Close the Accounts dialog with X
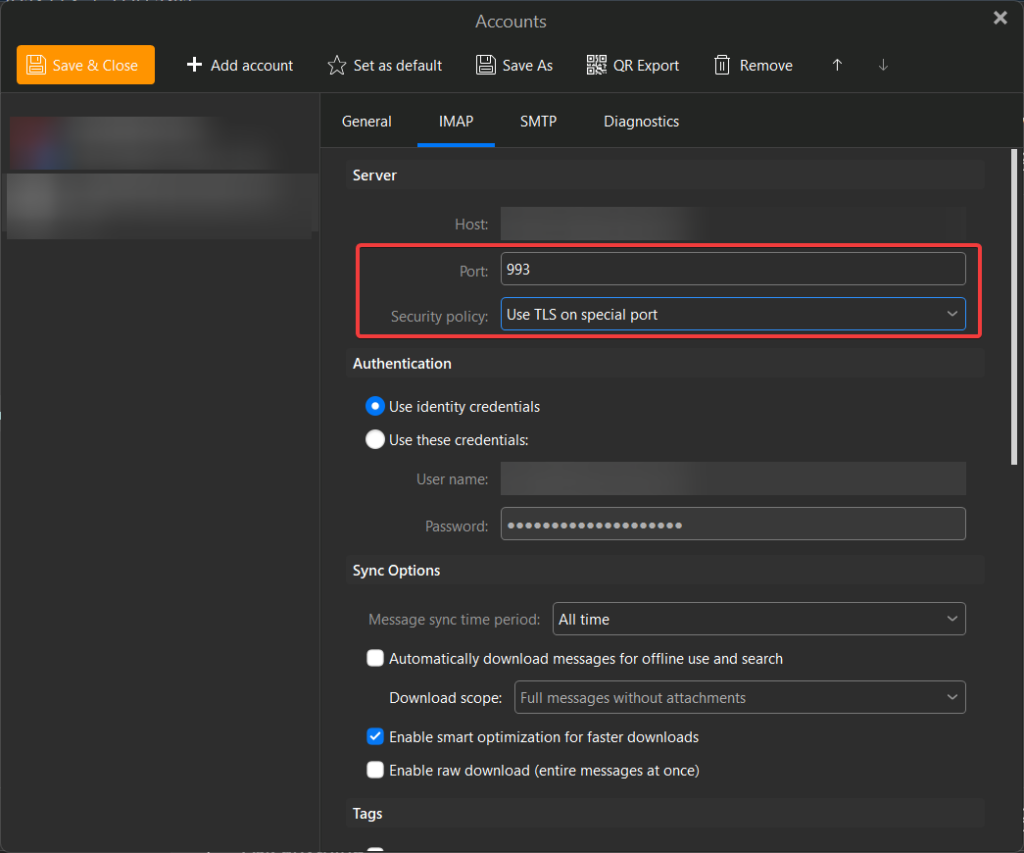 coord(999,18)
